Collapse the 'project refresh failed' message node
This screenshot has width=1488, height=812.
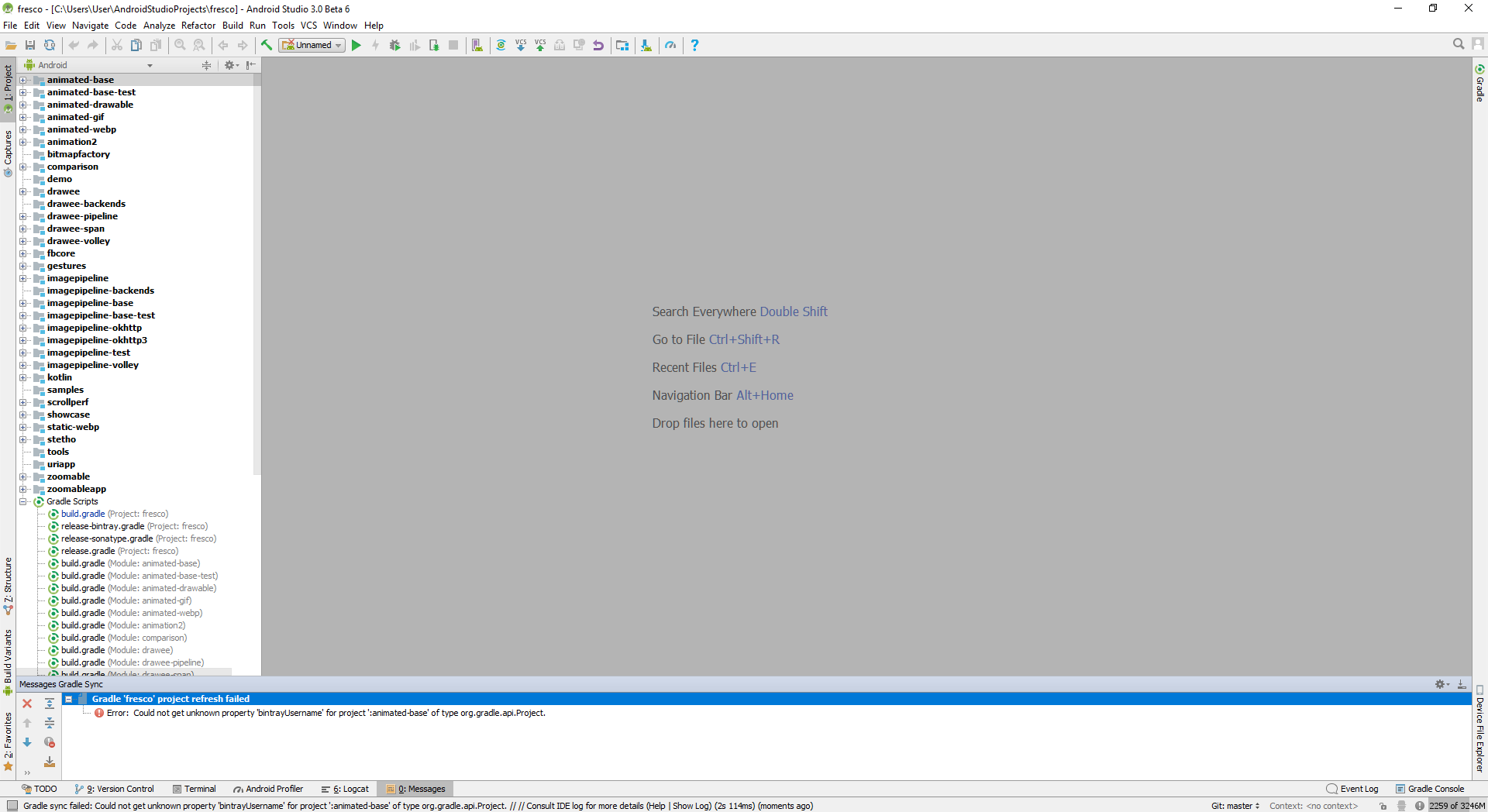point(68,699)
